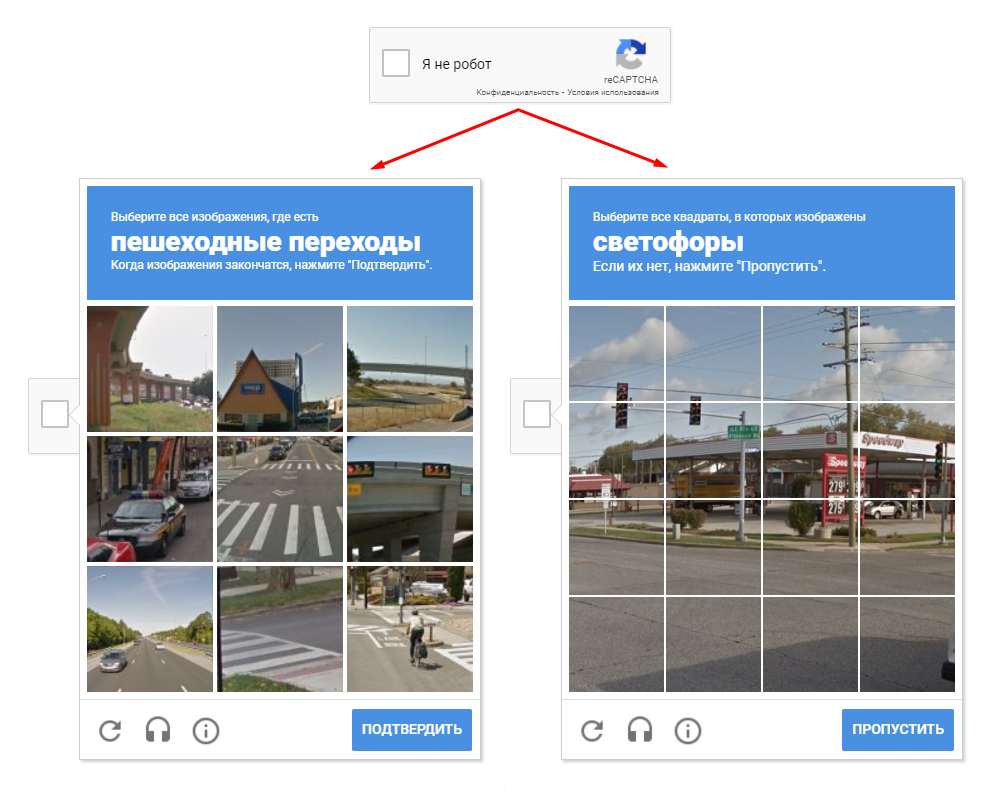
Task: Select the highway with cars image tile
Action: pos(150,629)
